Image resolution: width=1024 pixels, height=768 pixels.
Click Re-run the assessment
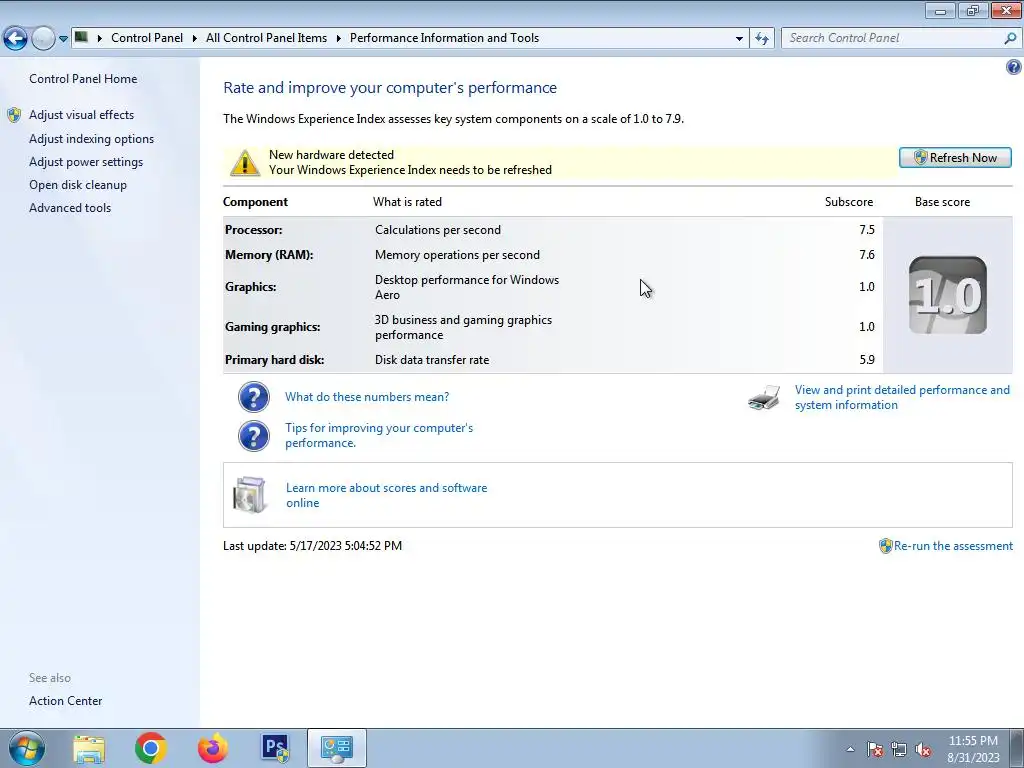coord(953,546)
